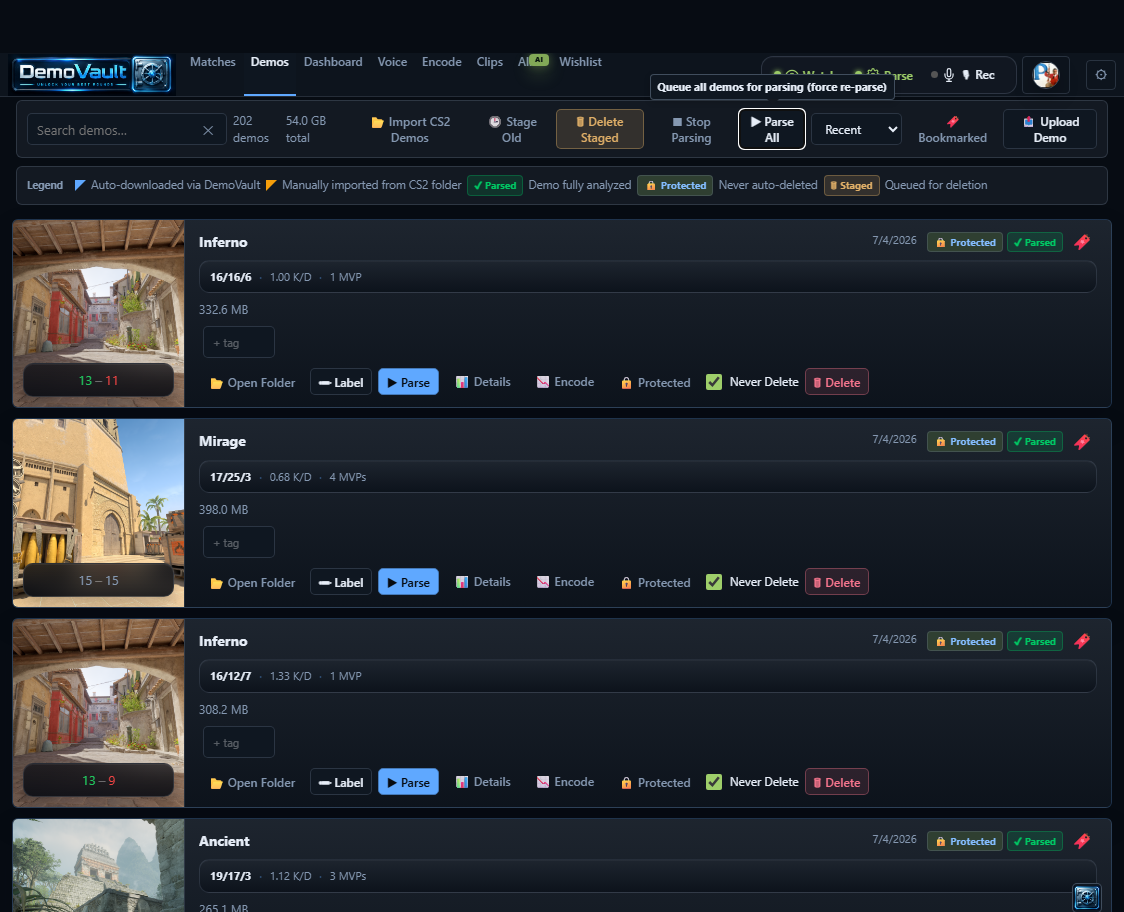1124x912 pixels.
Task: Click the Mirage map thumbnail
Action: [98, 513]
